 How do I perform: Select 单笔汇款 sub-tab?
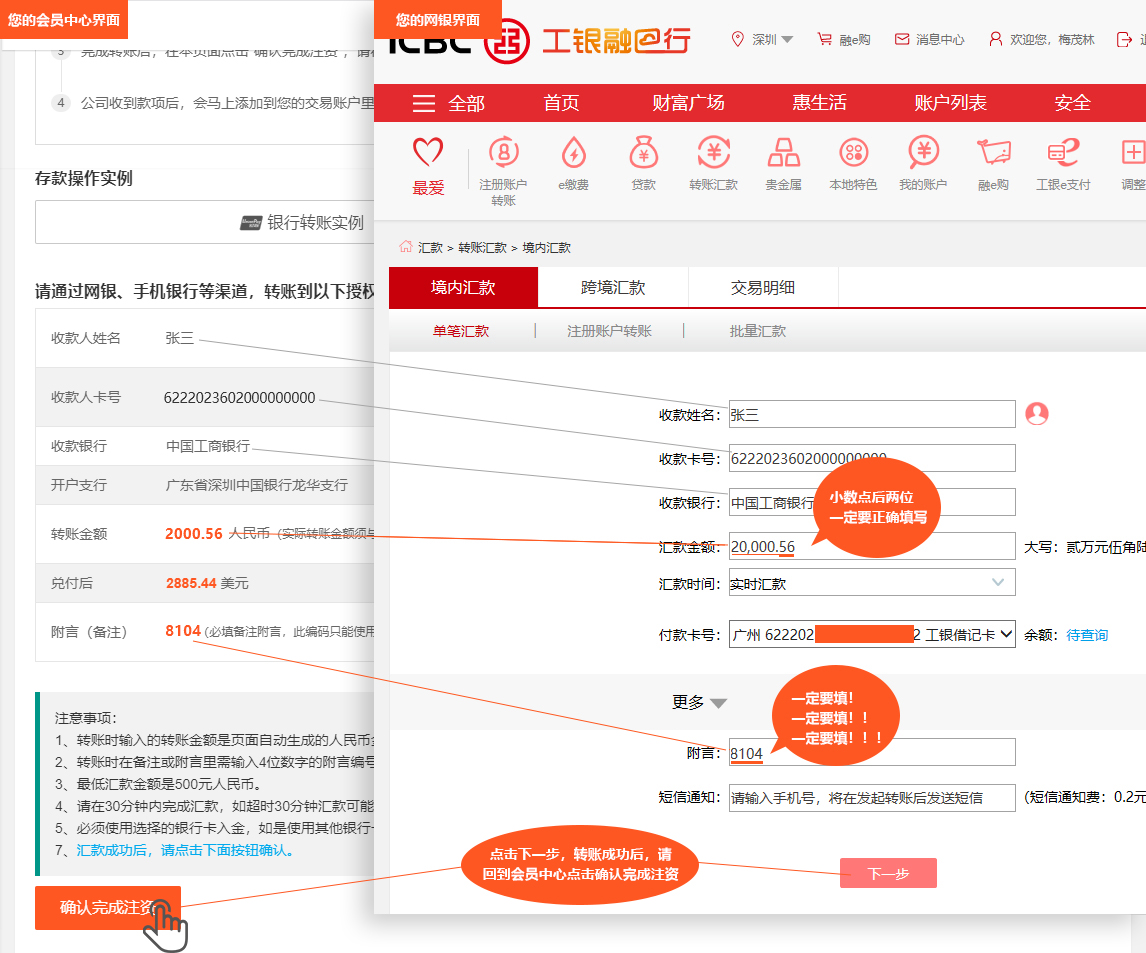(460, 331)
